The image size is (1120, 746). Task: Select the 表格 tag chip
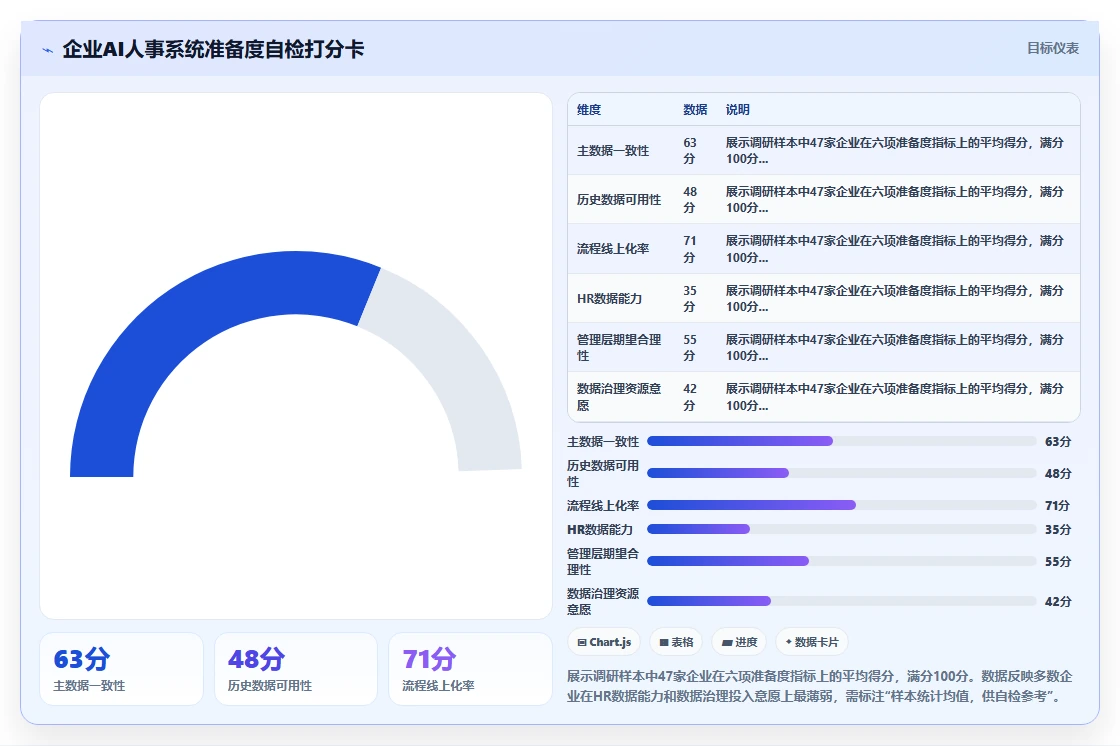coord(676,642)
